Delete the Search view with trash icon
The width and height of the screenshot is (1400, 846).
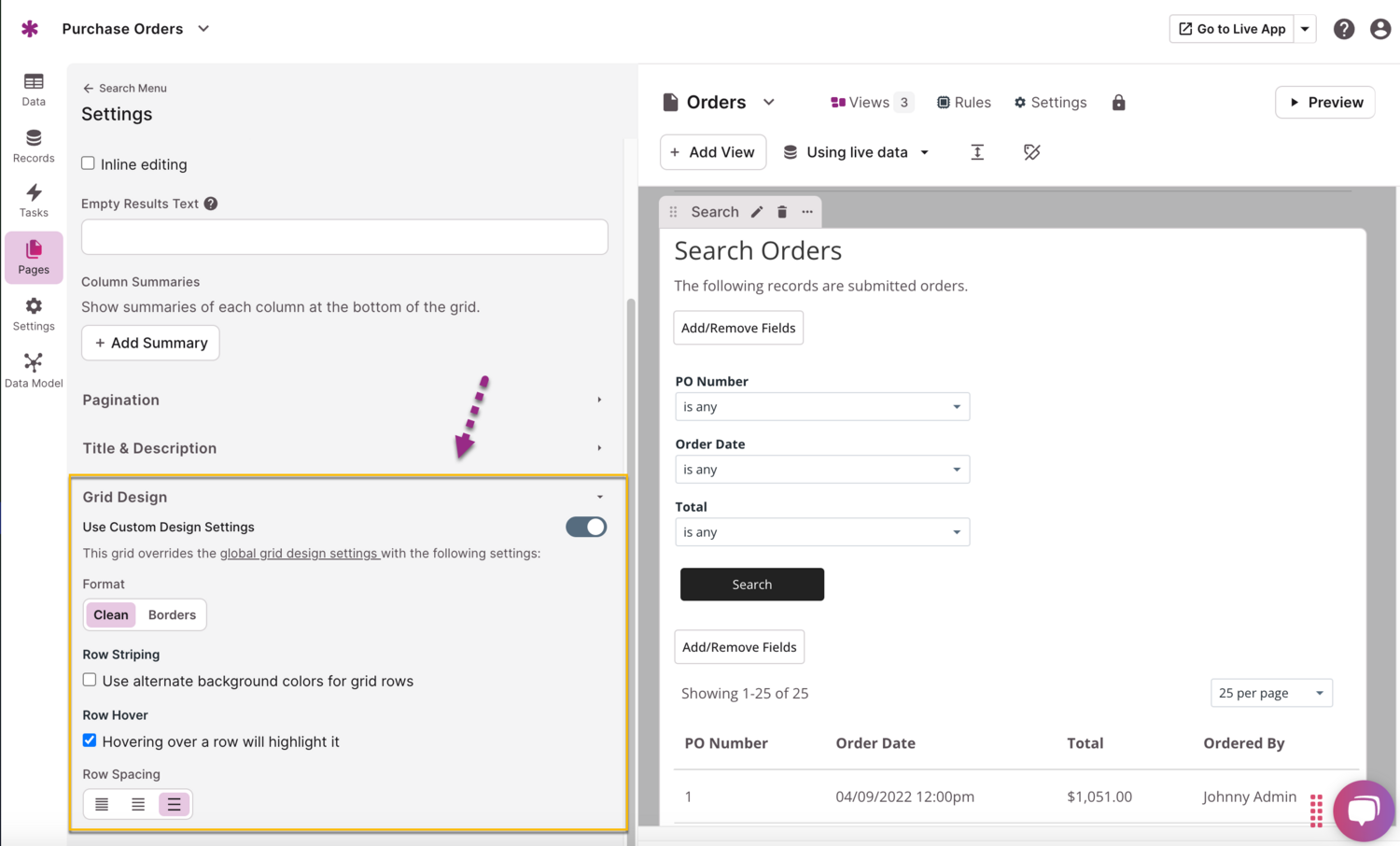782,212
